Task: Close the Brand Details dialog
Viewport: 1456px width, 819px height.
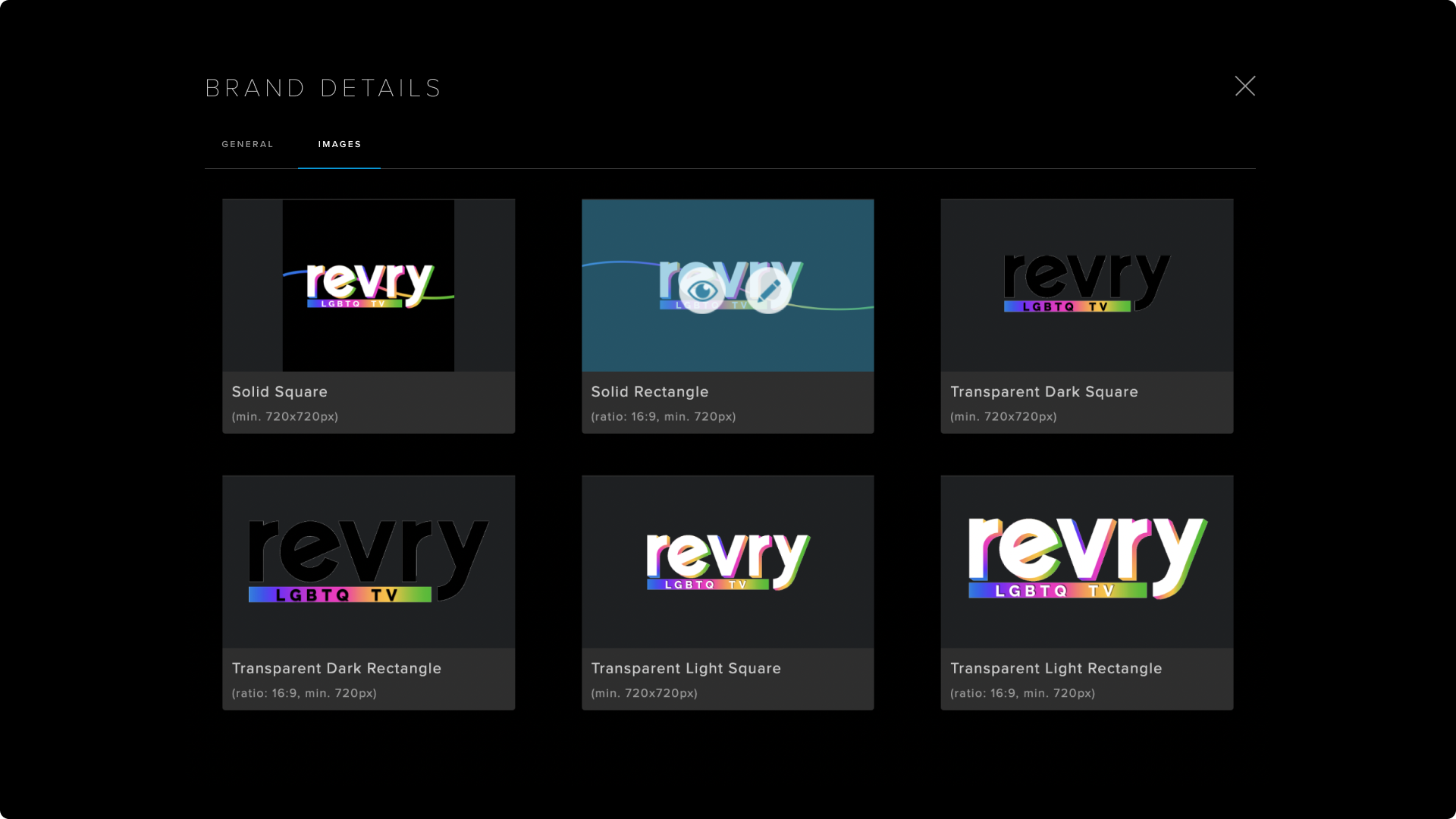Action: (x=1245, y=86)
